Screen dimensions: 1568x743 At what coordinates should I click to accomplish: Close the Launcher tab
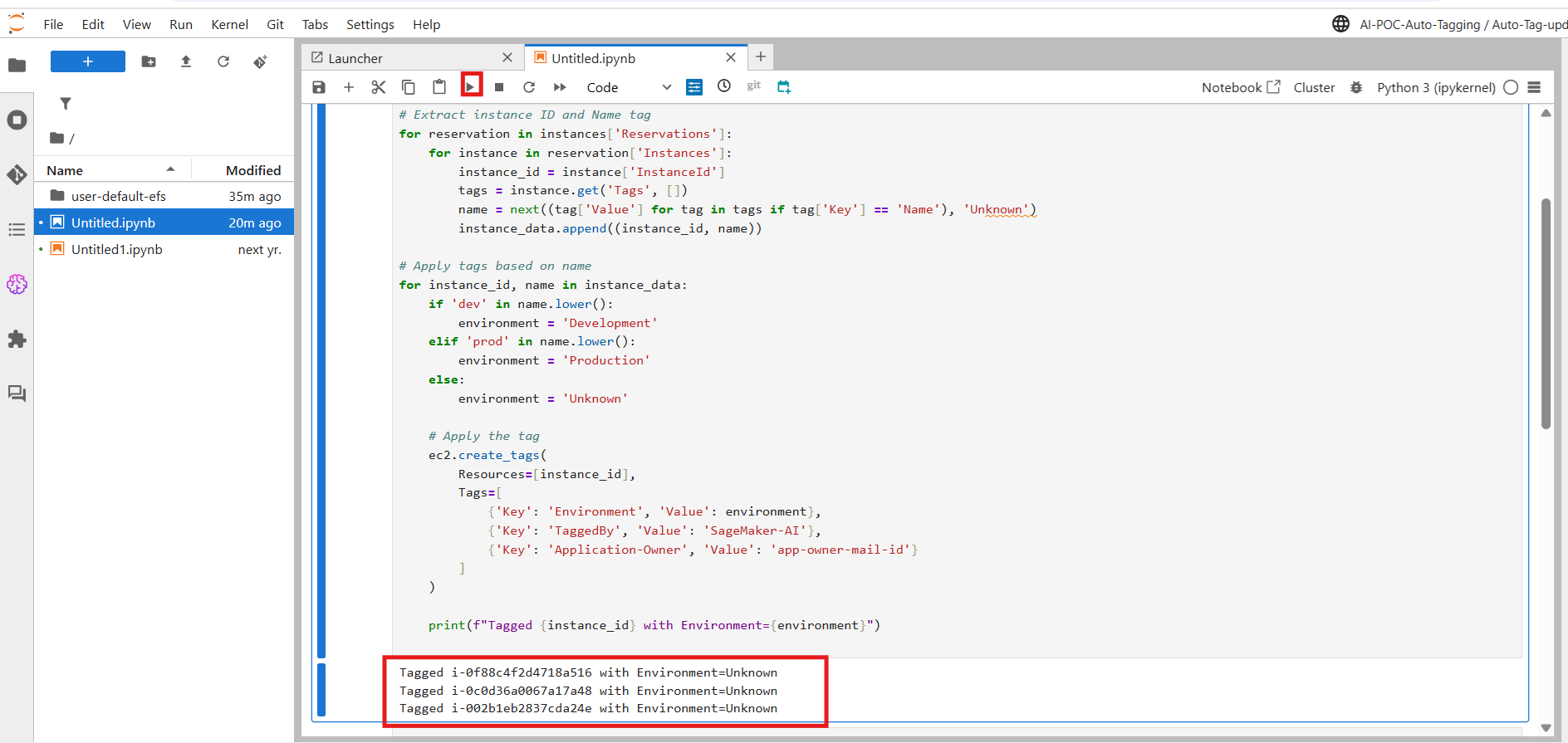pos(507,58)
